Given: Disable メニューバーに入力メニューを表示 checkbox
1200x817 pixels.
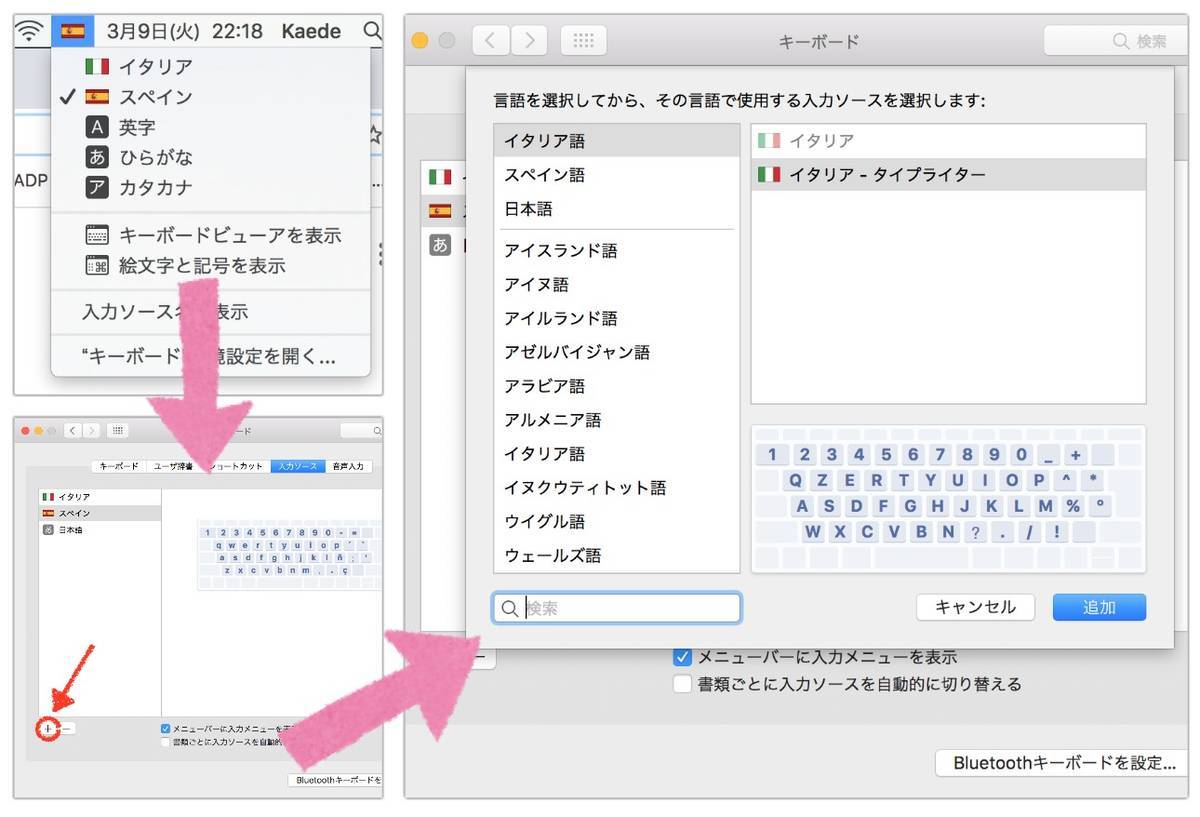Looking at the screenshot, I should 682,656.
